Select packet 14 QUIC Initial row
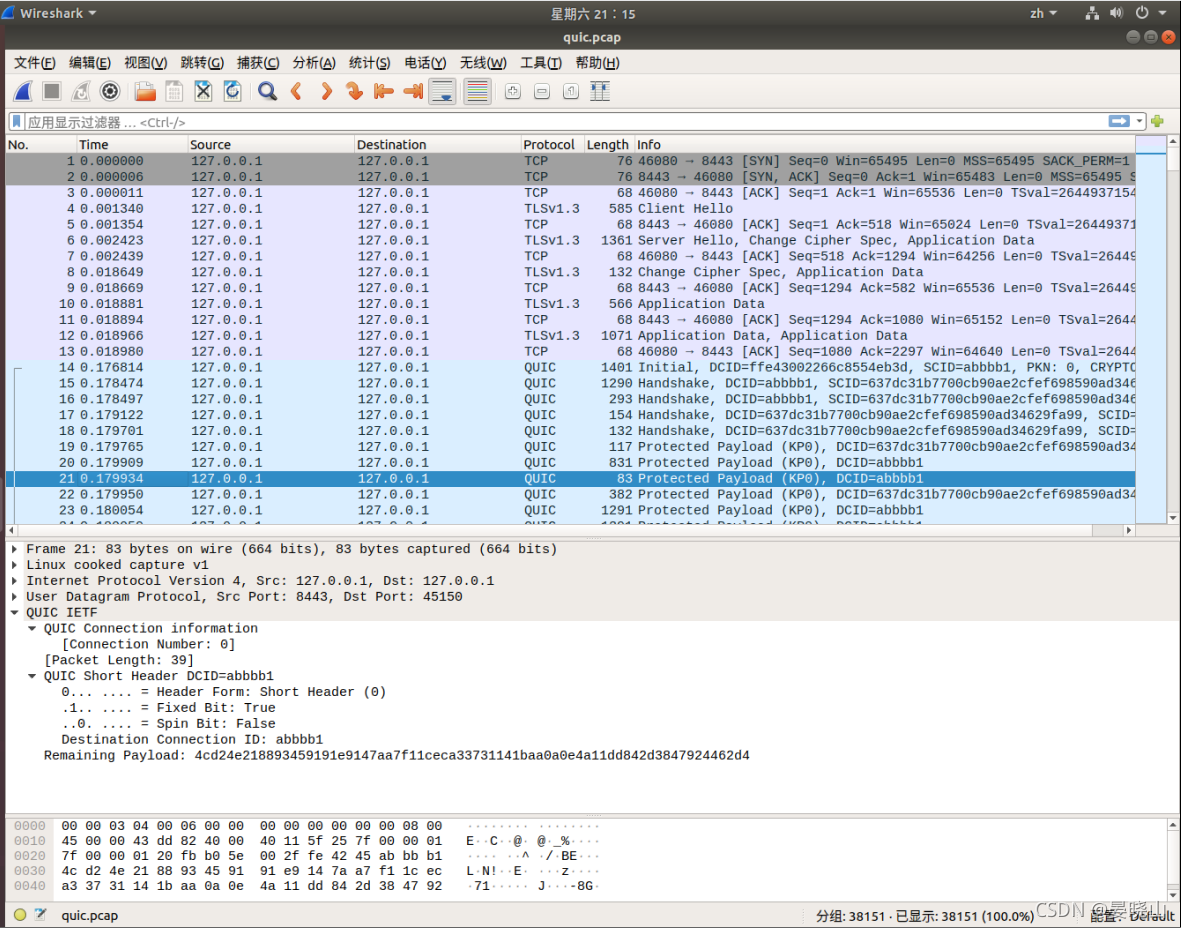 (x=570, y=368)
